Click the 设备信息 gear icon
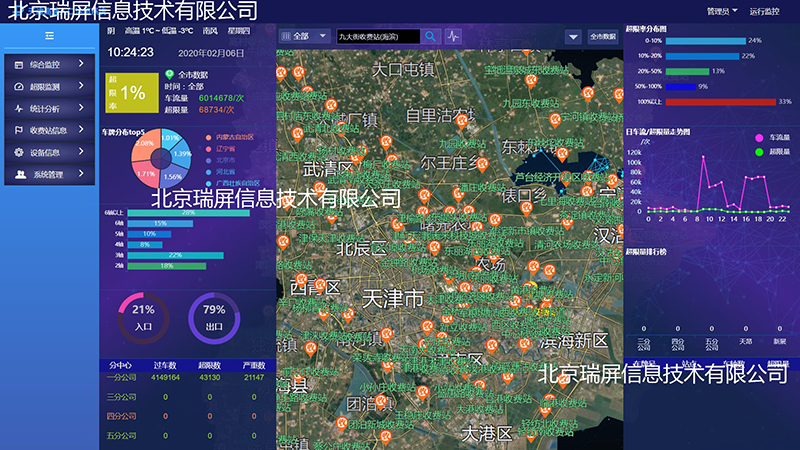The width and height of the screenshot is (800, 450). pos(19,153)
